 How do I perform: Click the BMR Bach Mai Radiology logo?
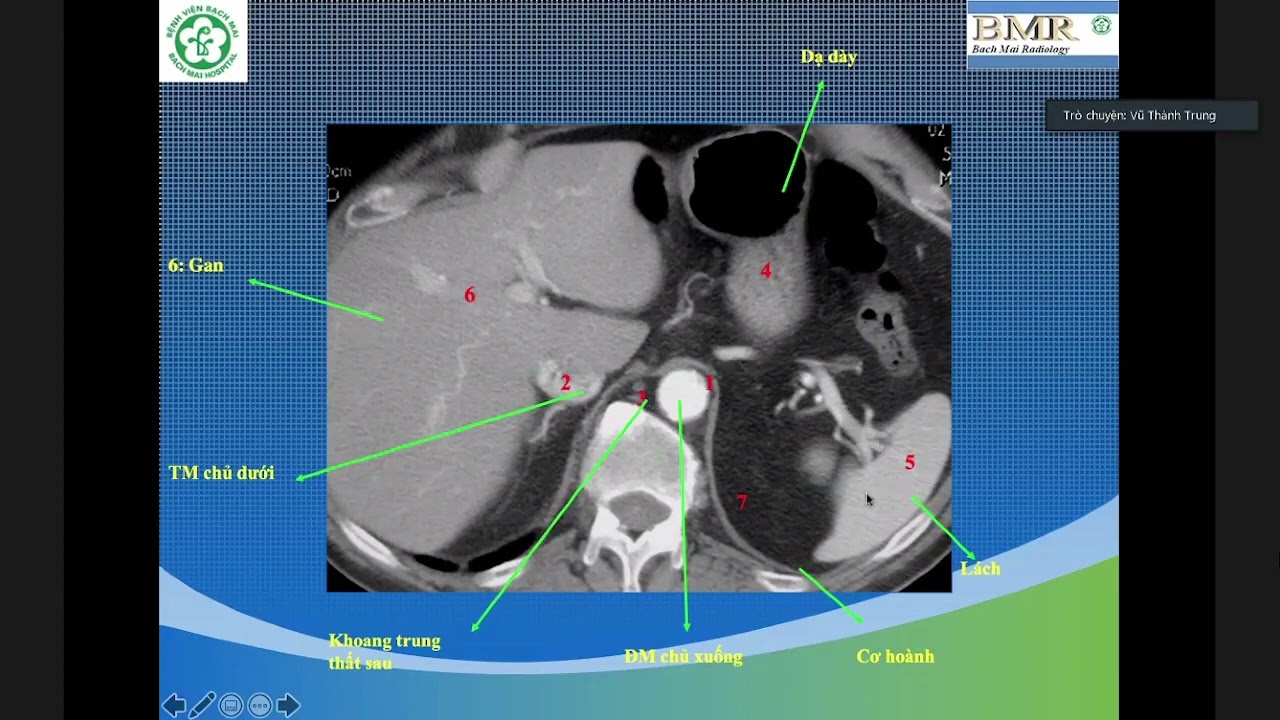point(1042,35)
